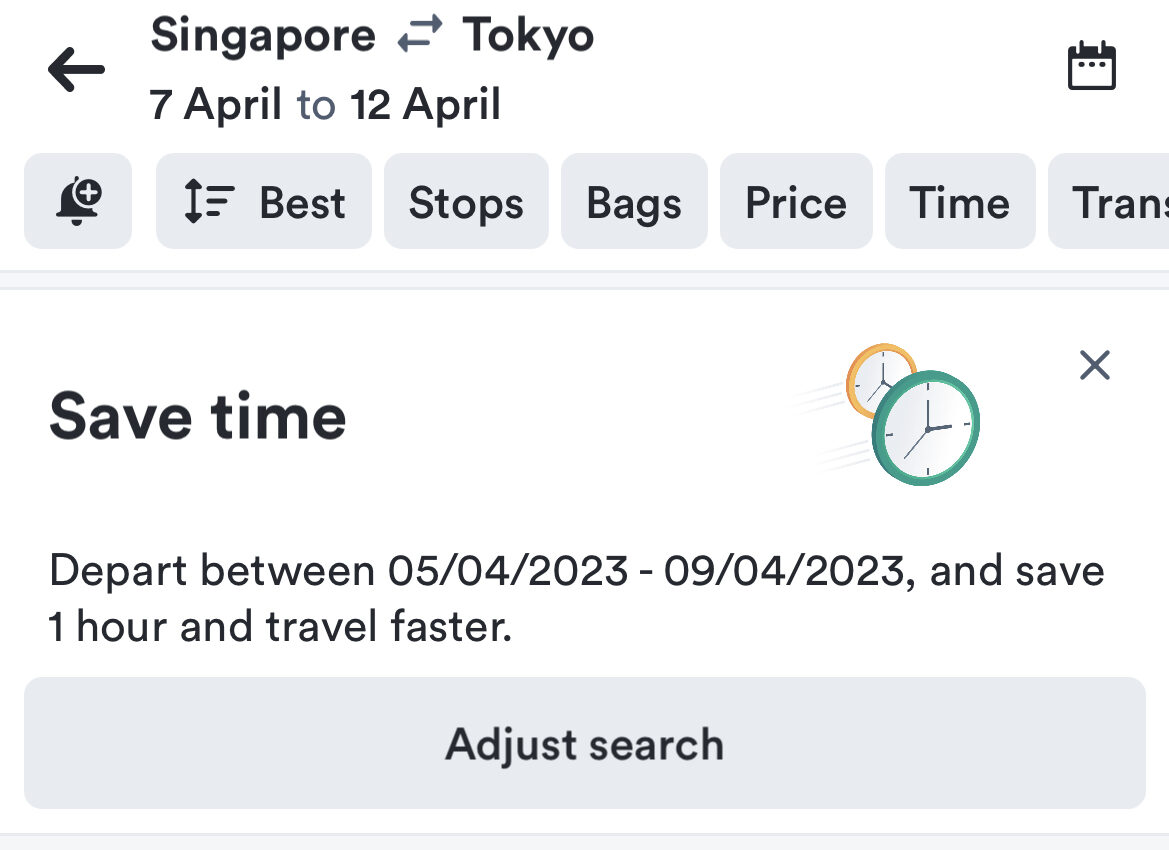Image resolution: width=1169 pixels, height=850 pixels.
Task: Tap the 12 April return date
Action: click(426, 104)
